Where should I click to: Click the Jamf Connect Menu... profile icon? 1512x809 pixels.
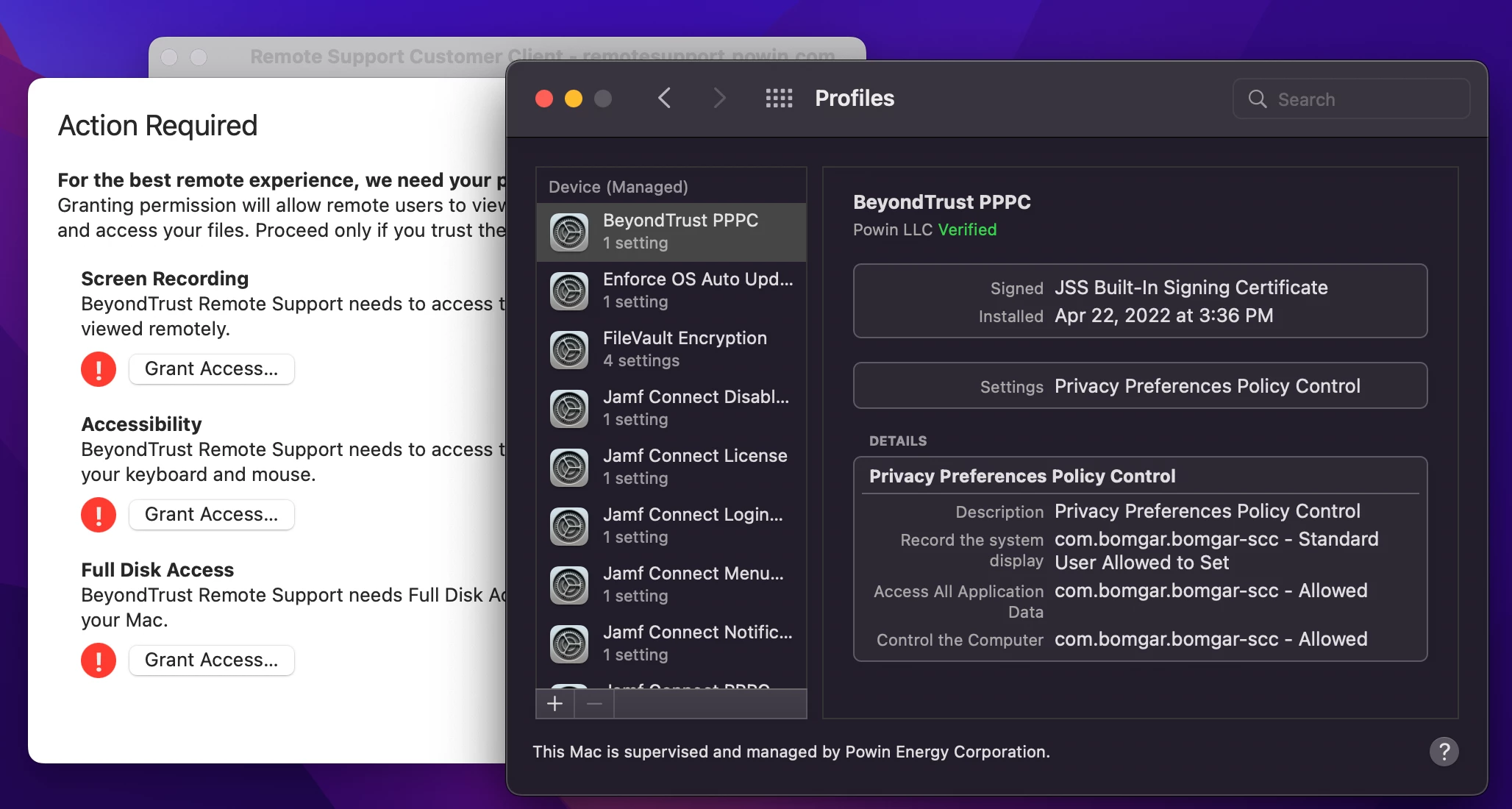(x=569, y=585)
